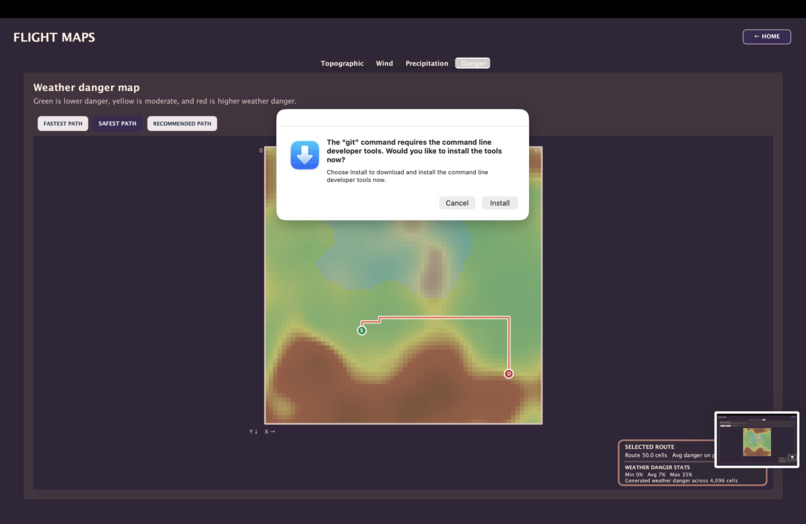The width and height of the screenshot is (806, 524).
Task: Click the blue download arrow icon
Action: (x=305, y=155)
